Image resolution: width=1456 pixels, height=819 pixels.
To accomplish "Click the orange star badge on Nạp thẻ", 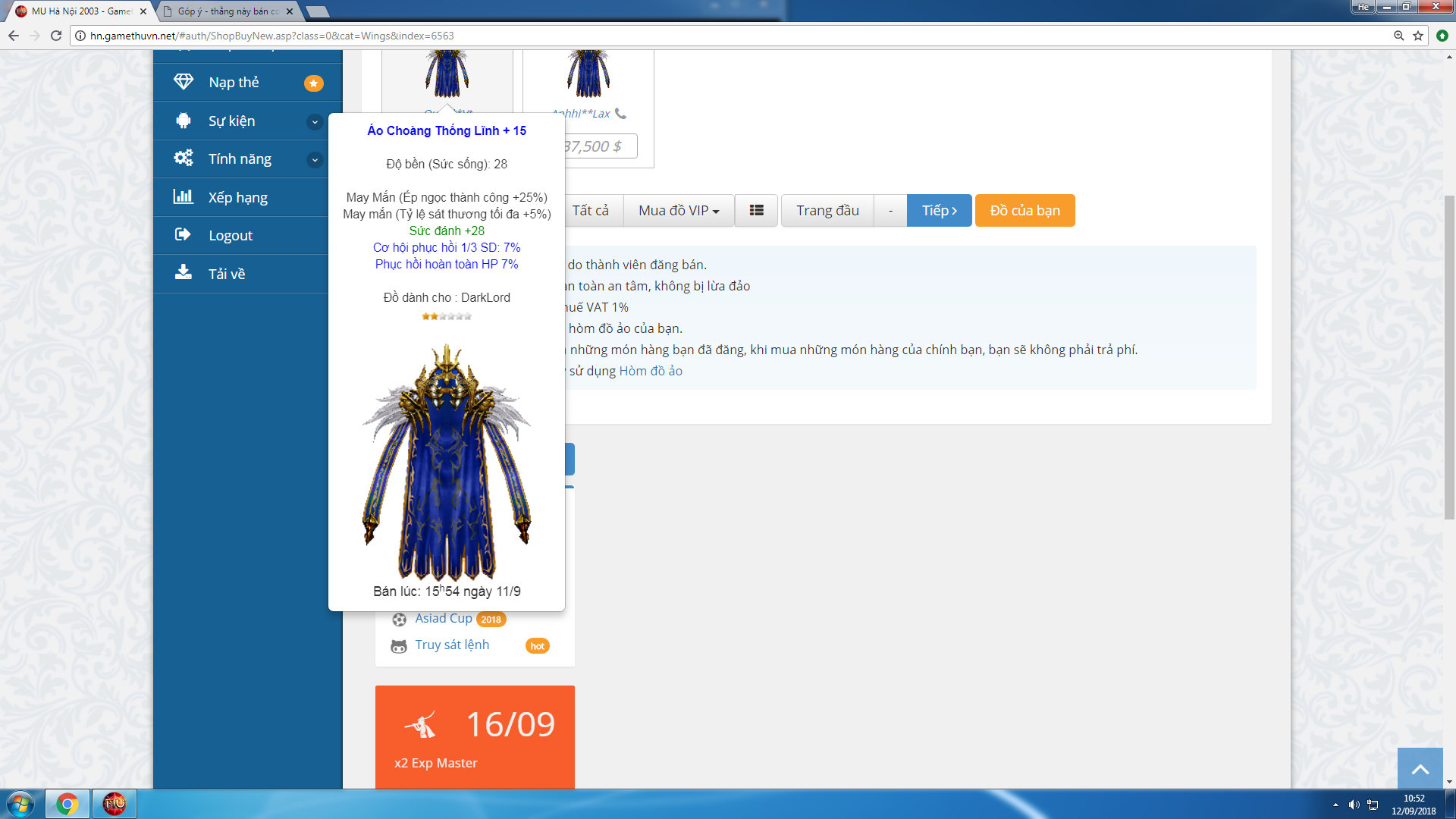I will click(x=314, y=83).
